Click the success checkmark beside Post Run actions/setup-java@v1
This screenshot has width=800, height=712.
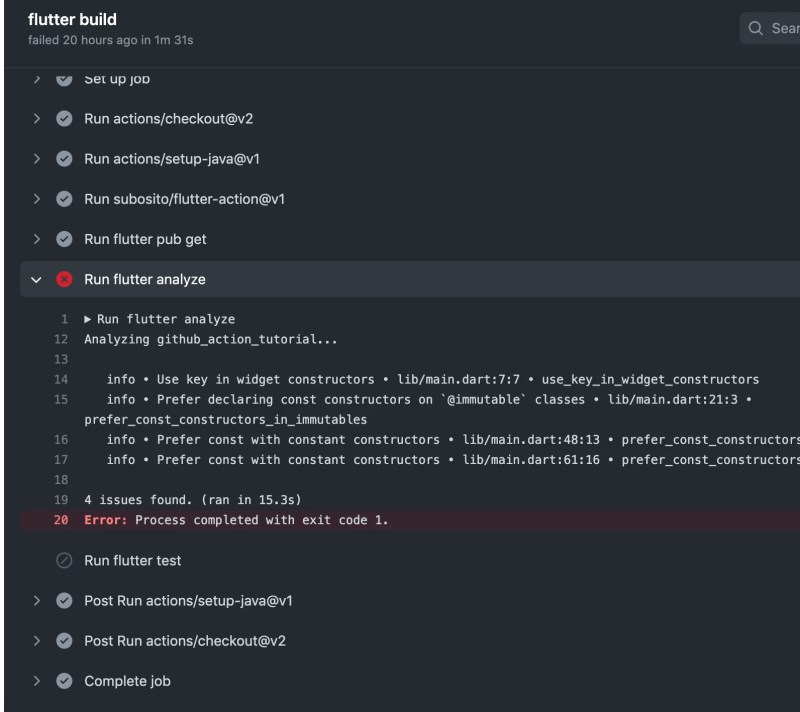pyautogui.click(x=64, y=600)
